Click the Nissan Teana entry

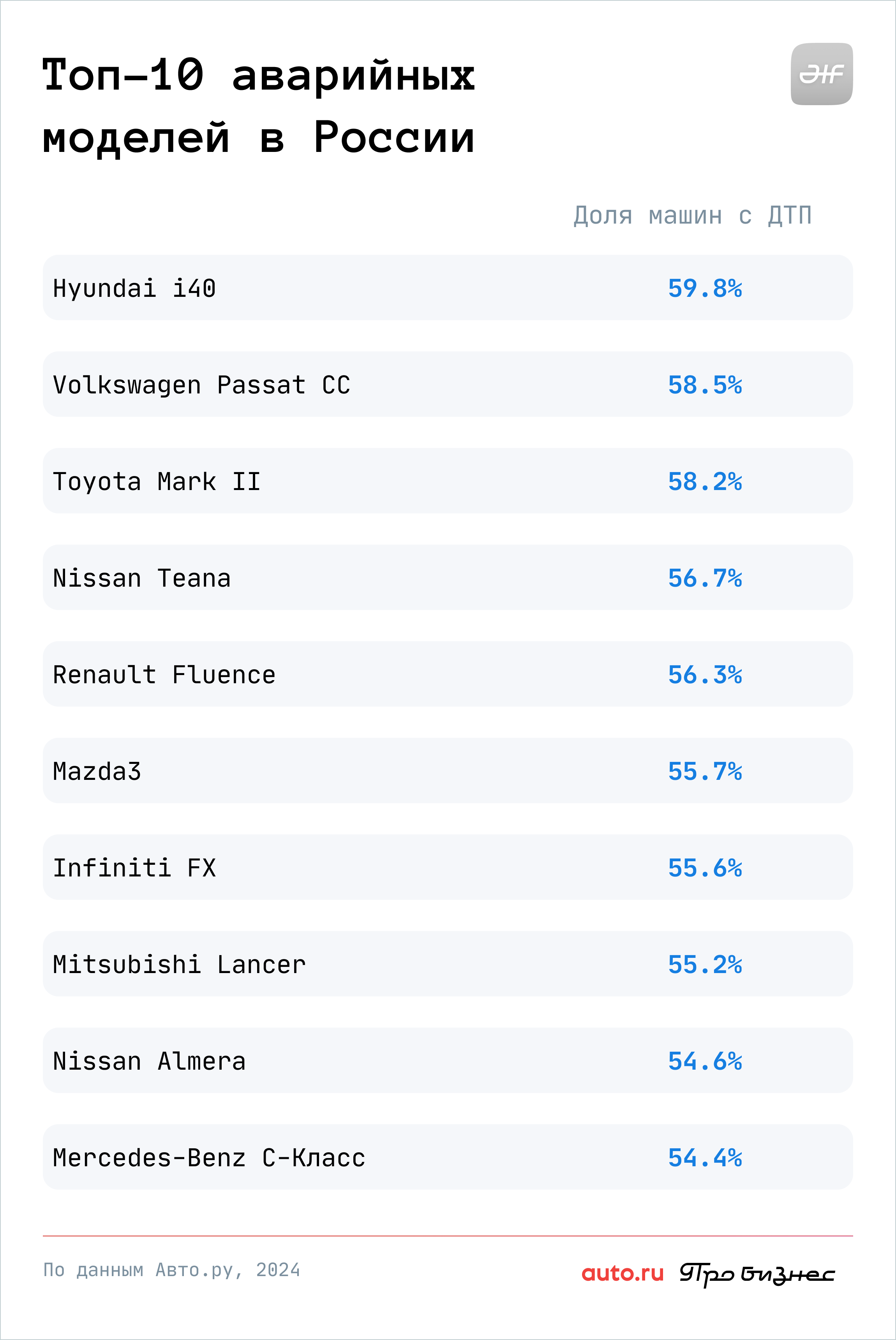448,577
